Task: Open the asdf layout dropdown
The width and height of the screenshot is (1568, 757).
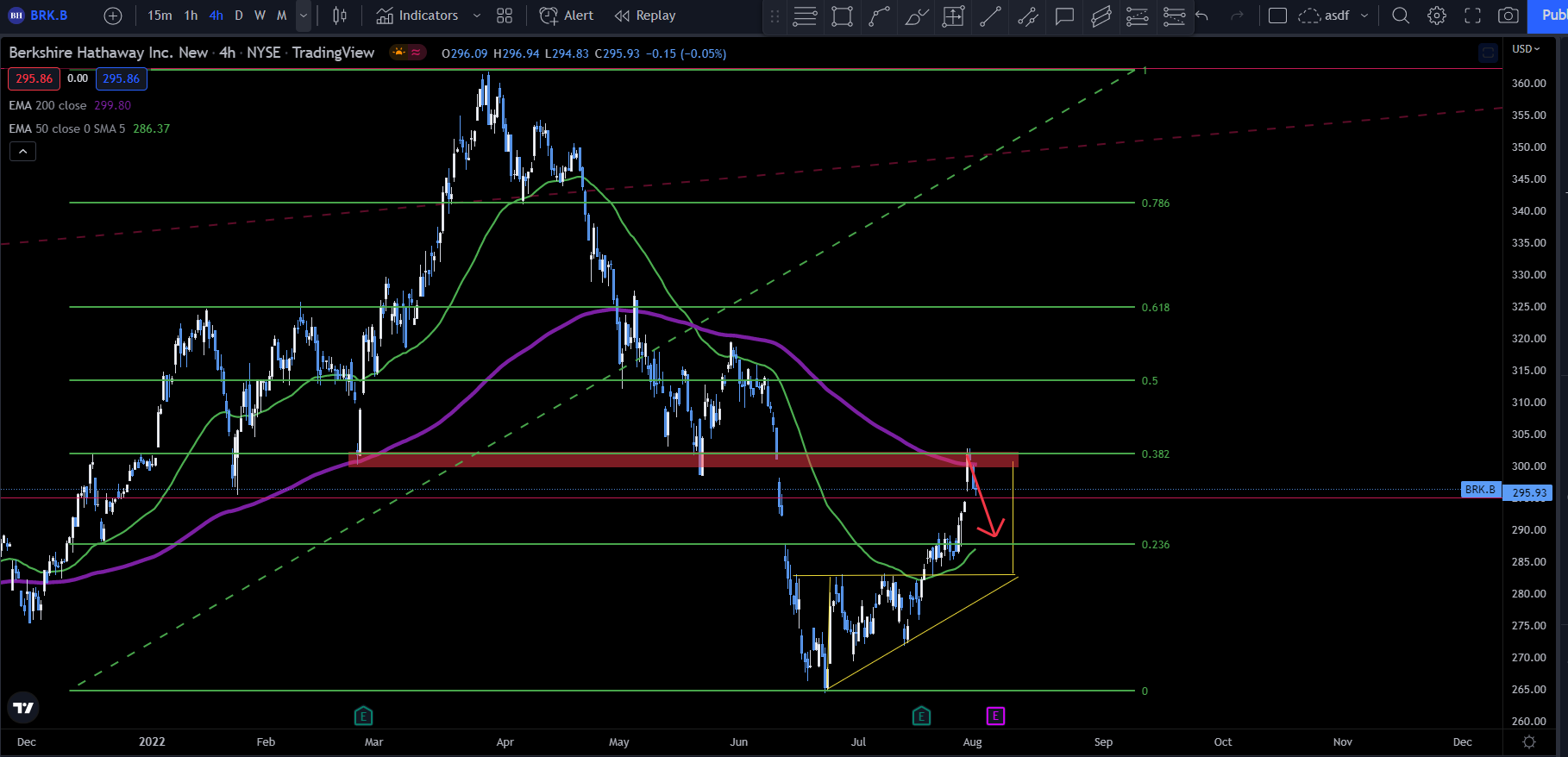Action: point(1364,16)
